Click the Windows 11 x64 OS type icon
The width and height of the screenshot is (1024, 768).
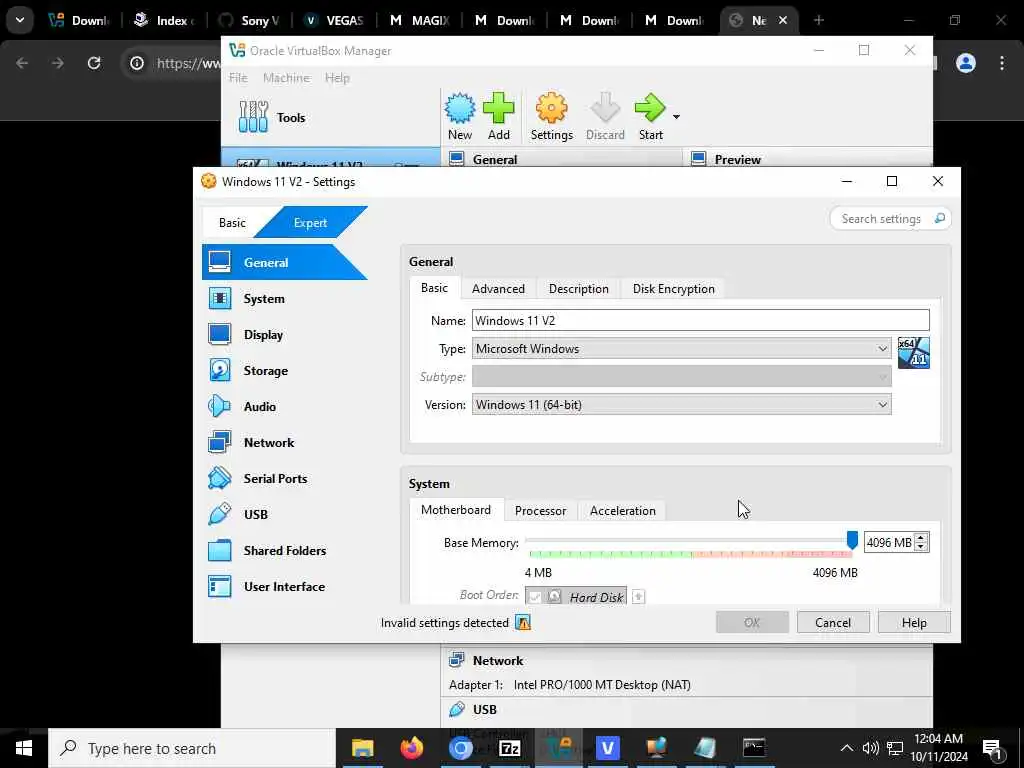(914, 353)
